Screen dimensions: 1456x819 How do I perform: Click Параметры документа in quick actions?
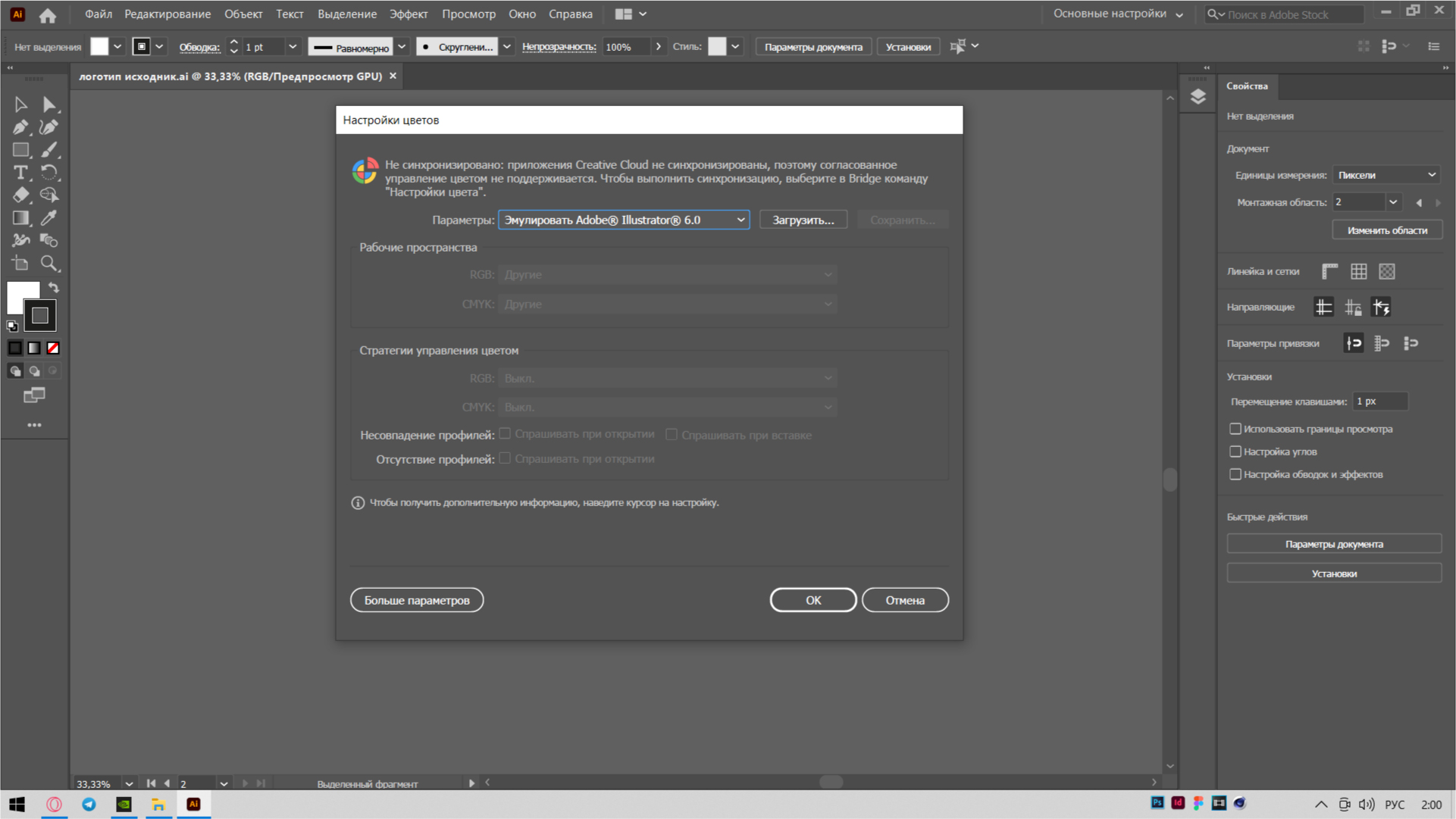click(x=1334, y=544)
